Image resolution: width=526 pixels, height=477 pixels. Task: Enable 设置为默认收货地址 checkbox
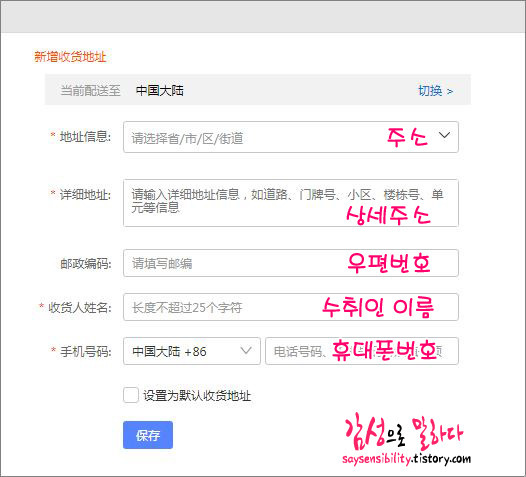(130, 395)
